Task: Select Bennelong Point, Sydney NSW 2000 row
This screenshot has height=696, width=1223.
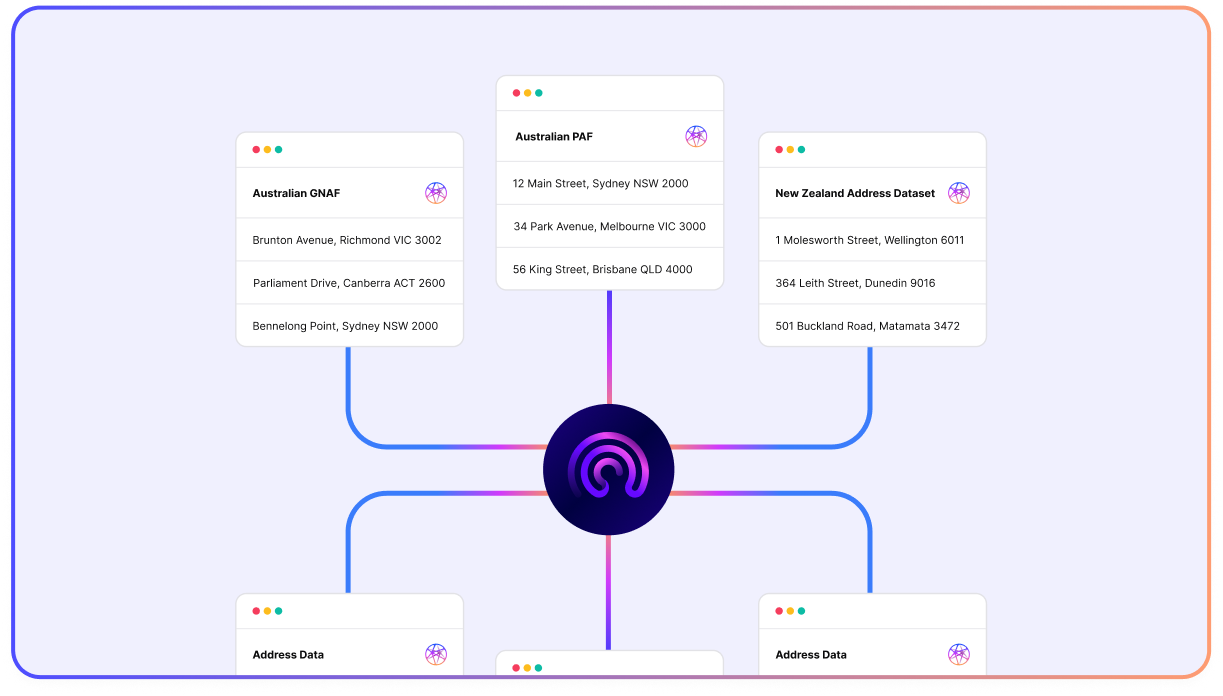Action: point(350,326)
